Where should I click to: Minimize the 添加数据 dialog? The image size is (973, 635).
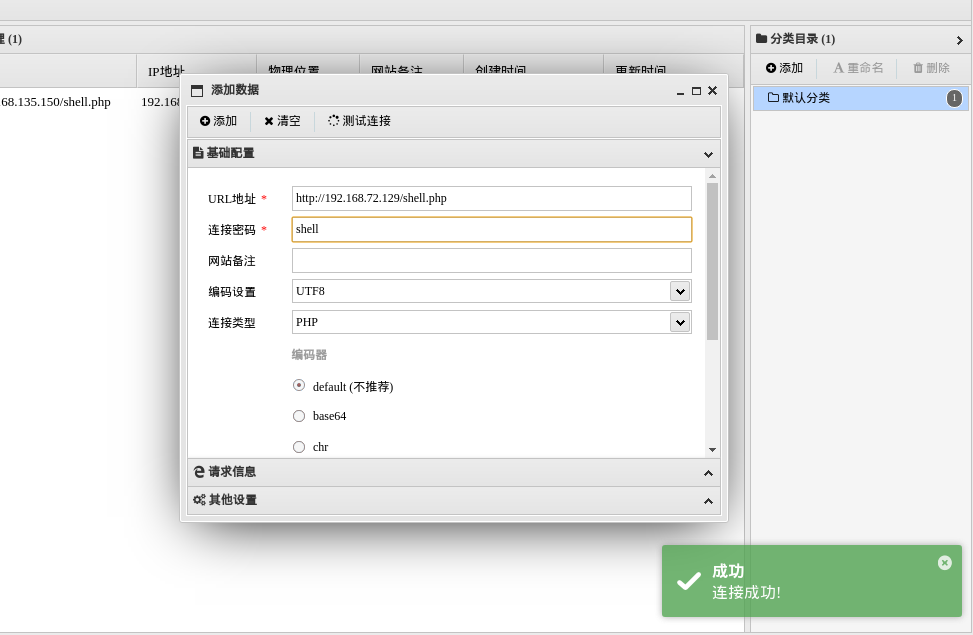pyautogui.click(x=680, y=91)
